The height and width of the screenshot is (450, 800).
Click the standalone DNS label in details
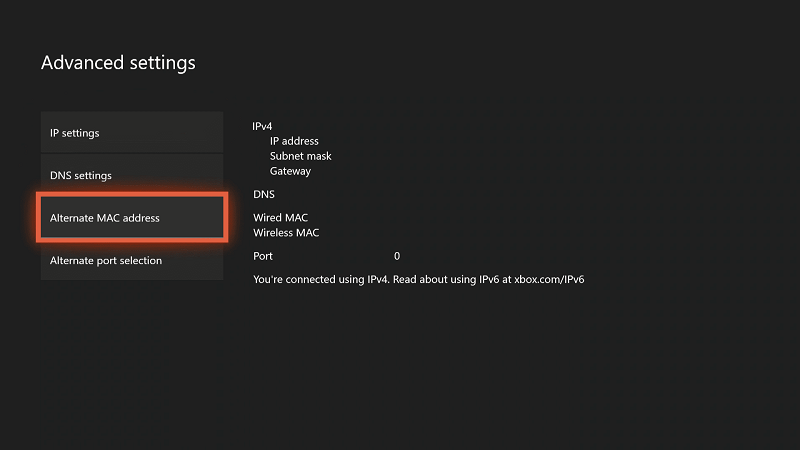pyautogui.click(x=264, y=195)
